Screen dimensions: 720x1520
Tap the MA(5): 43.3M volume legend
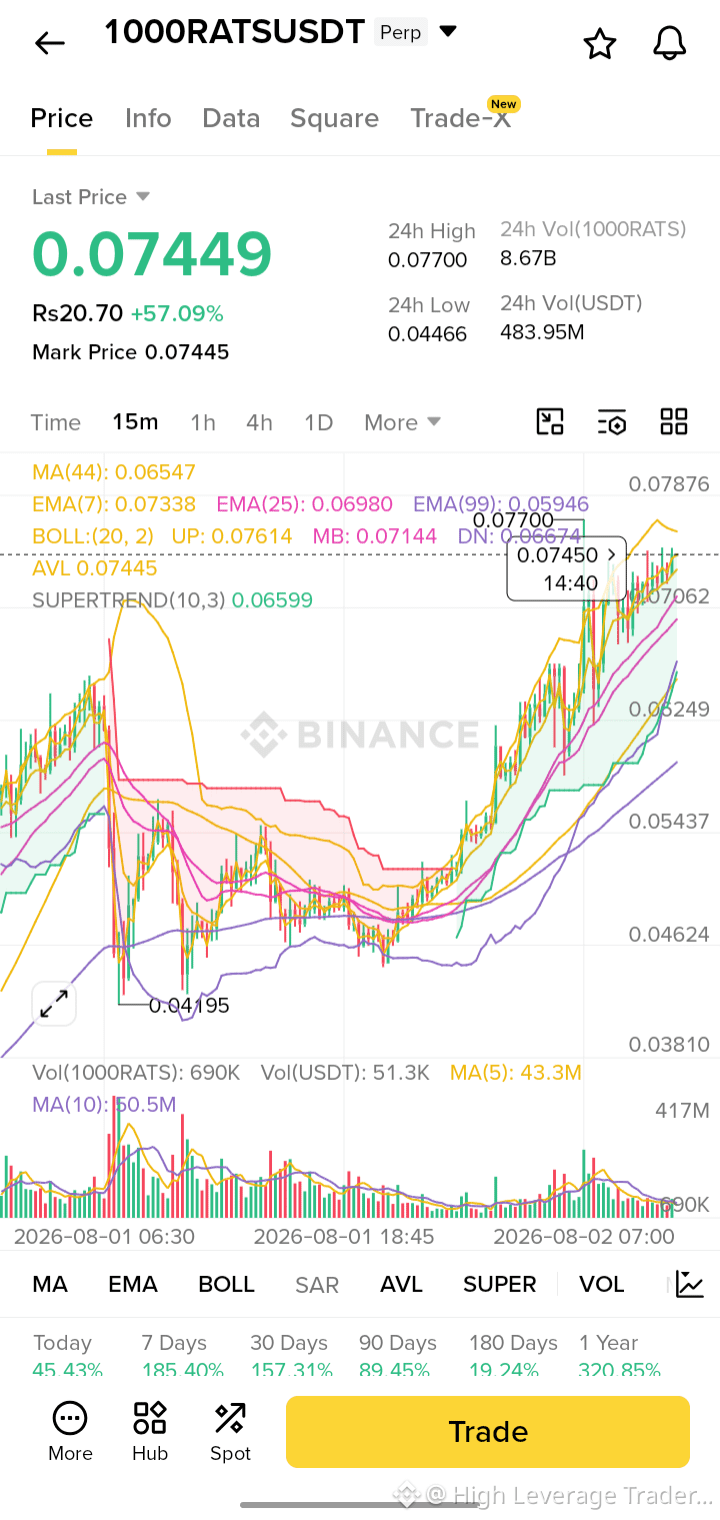516,1073
